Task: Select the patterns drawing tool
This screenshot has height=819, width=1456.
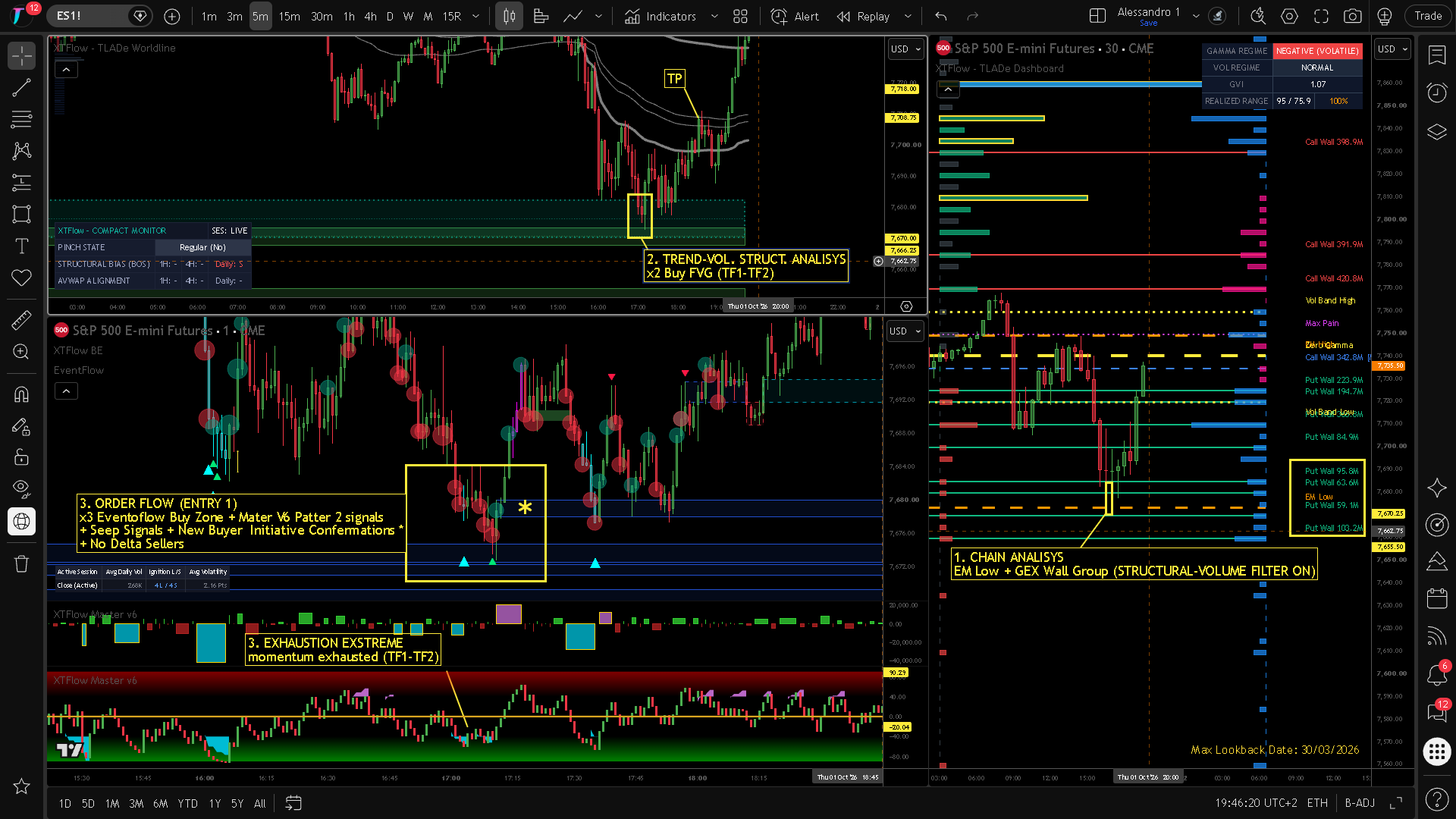Action: click(21, 151)
